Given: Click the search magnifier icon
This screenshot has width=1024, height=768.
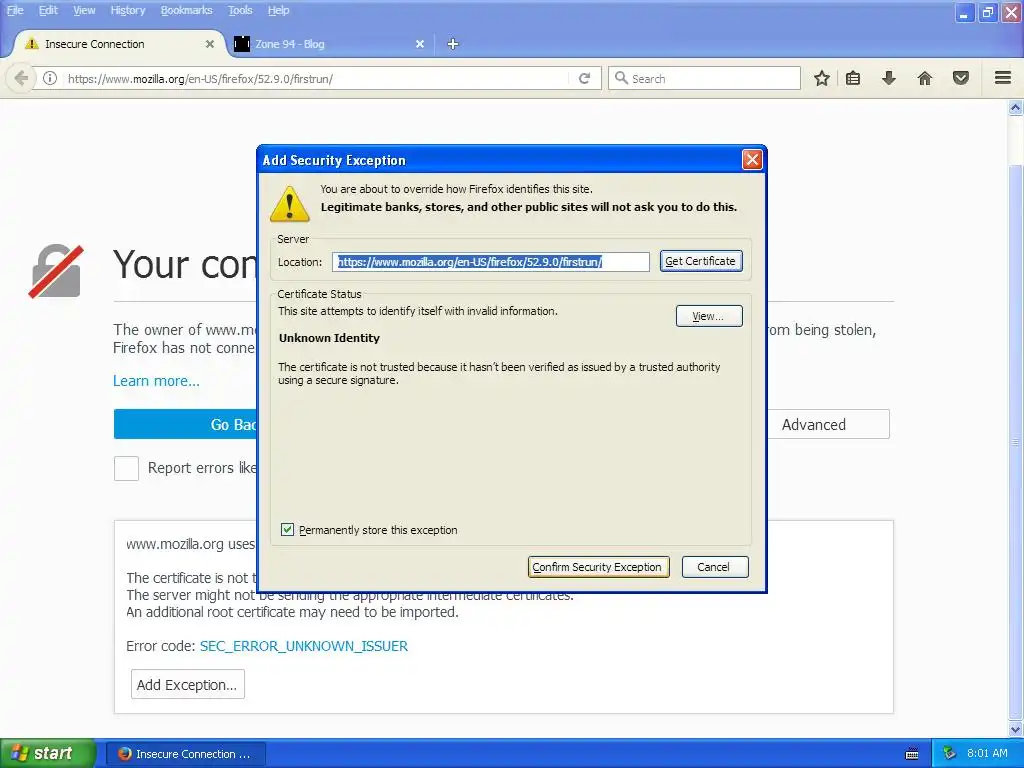Looking at the screenshot, I should (621, 78).
